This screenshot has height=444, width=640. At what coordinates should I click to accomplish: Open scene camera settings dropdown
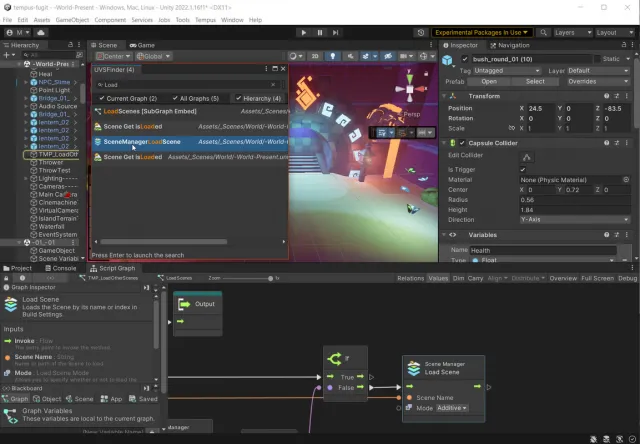[x=405, y=56]
